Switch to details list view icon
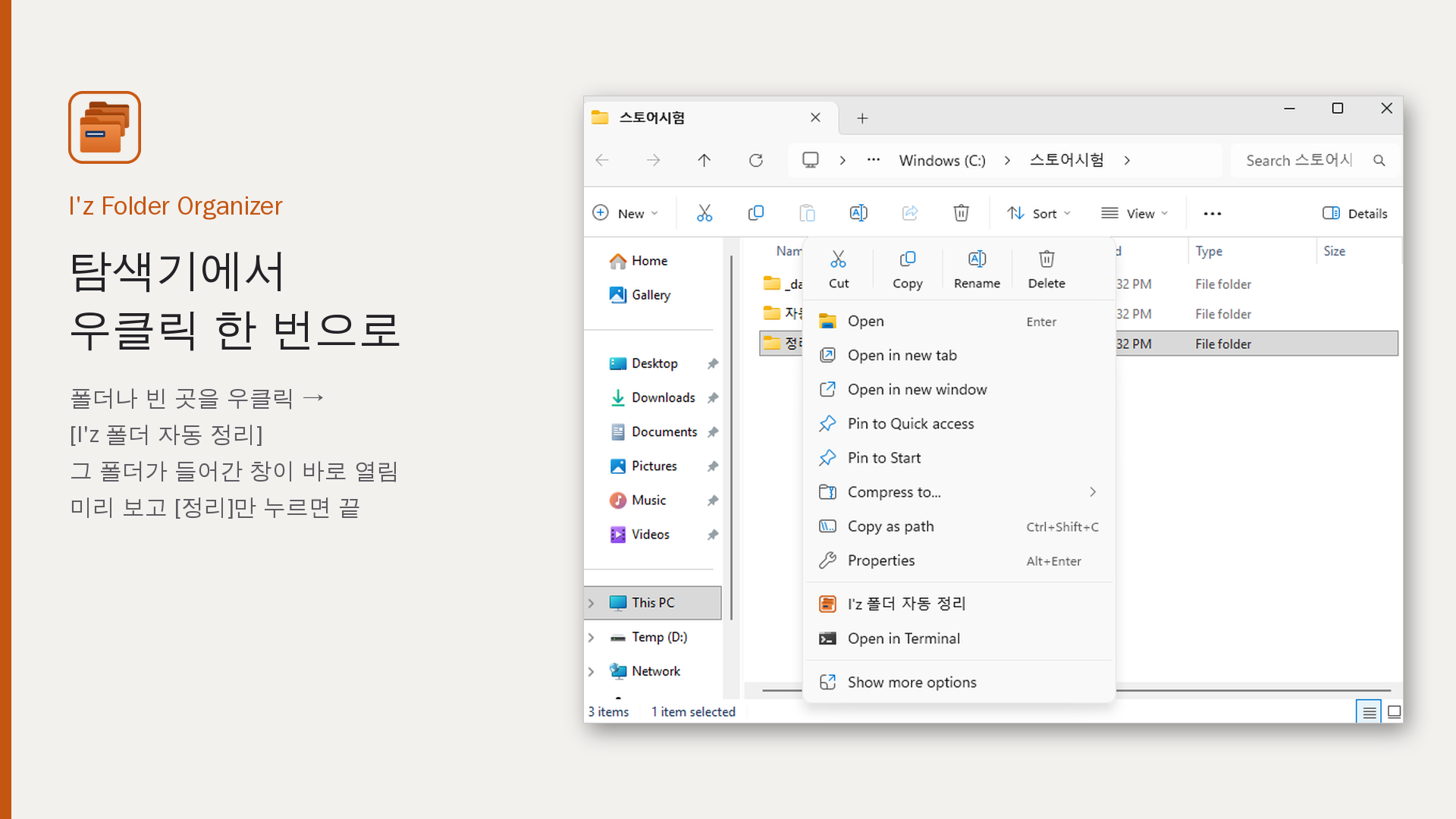 [1369, 712]
